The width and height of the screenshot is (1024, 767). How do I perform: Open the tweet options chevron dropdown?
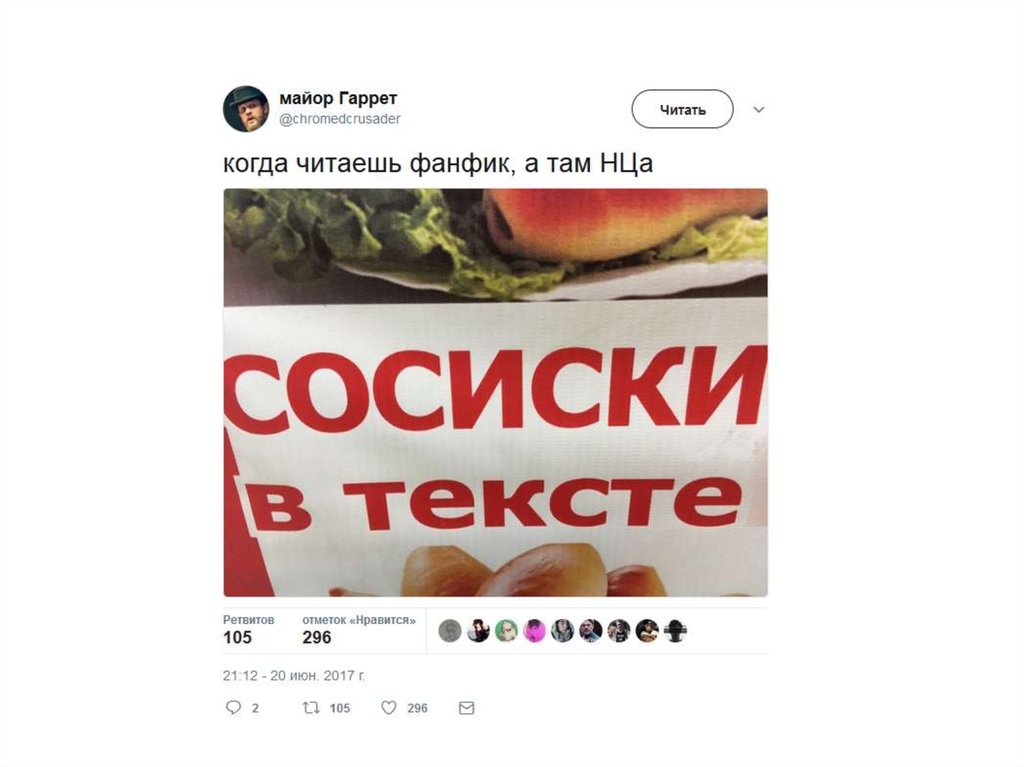pos(759,109)
